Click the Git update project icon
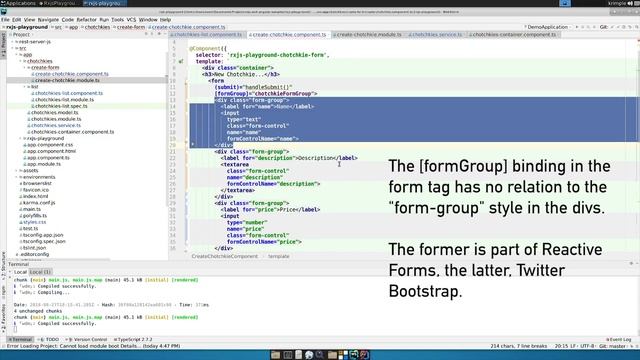Screen dimensions: 640x360 (x=612, y=27)
